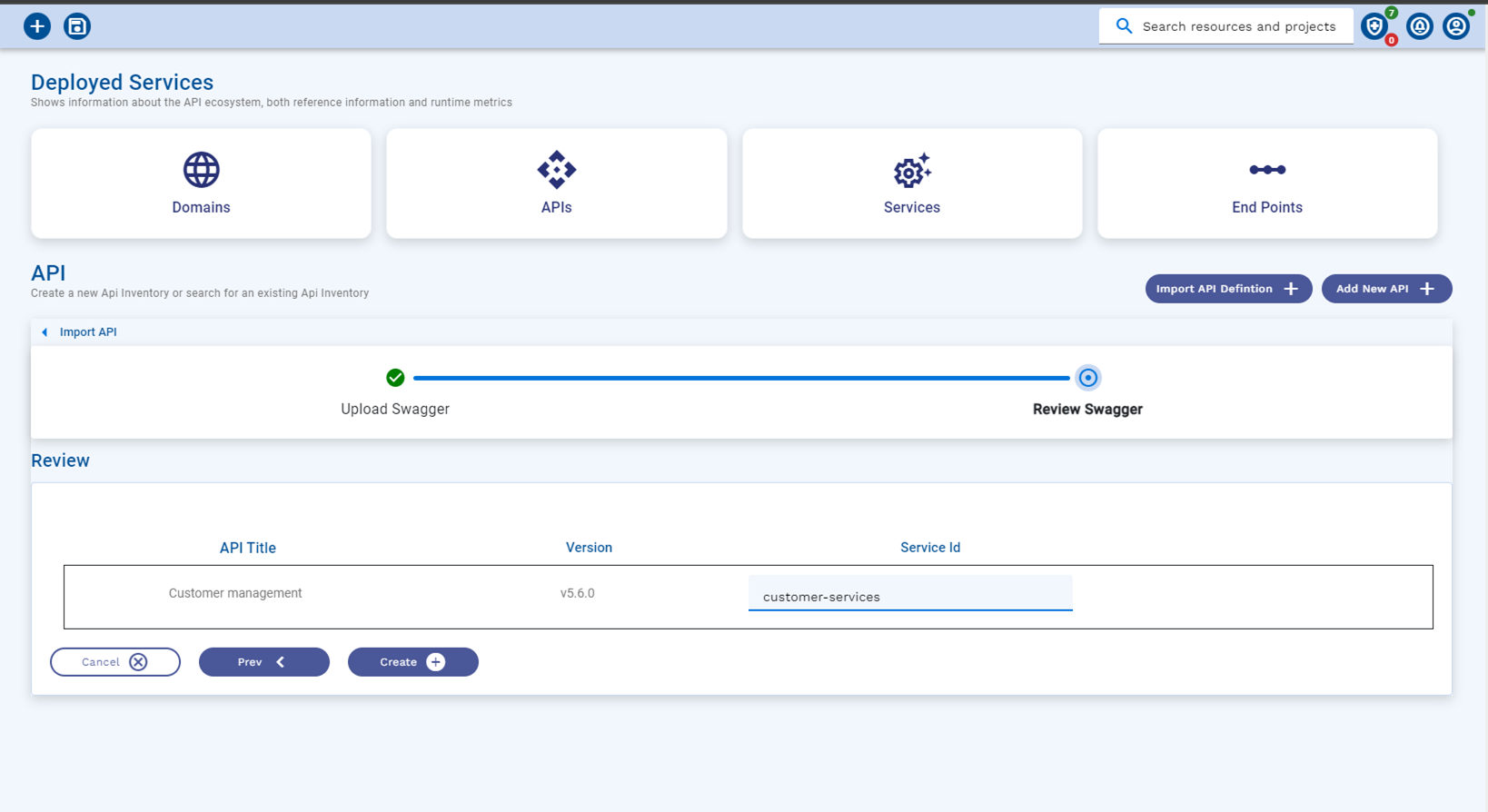Viewport: 1488px width, 812px height.
Task: Click Import API Defintion button label
Action: (x=1214, y=289)
